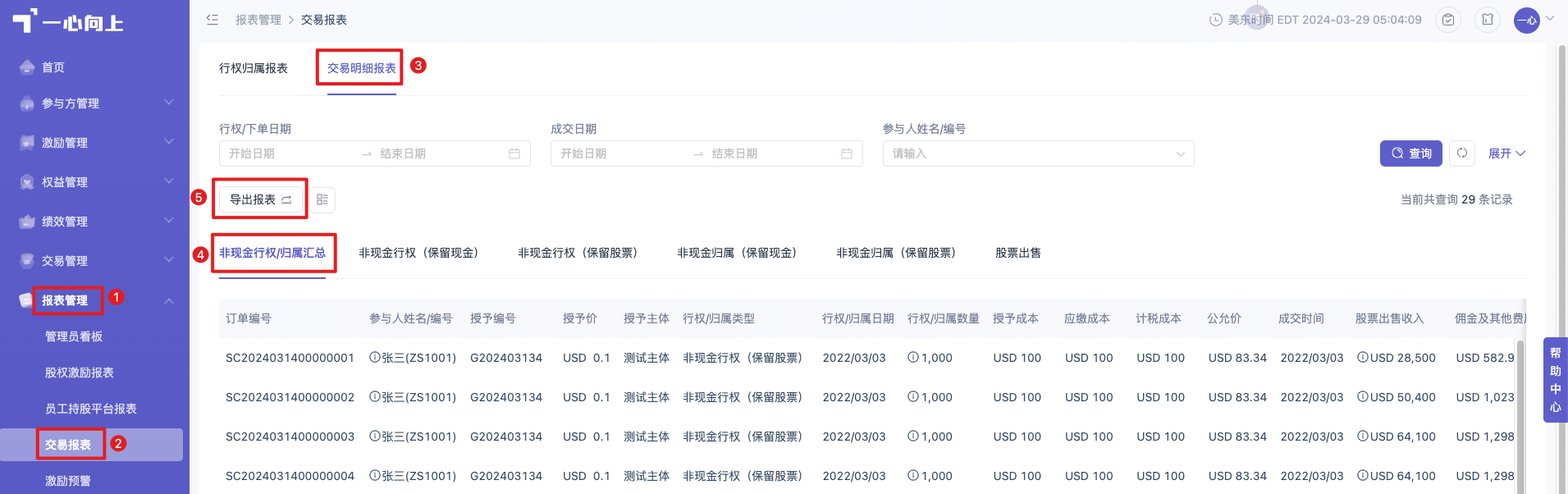
Task: Click info icon beside 张三 in order SC2024031400000003
Action: pyautogui.click(x=375, y=437)
